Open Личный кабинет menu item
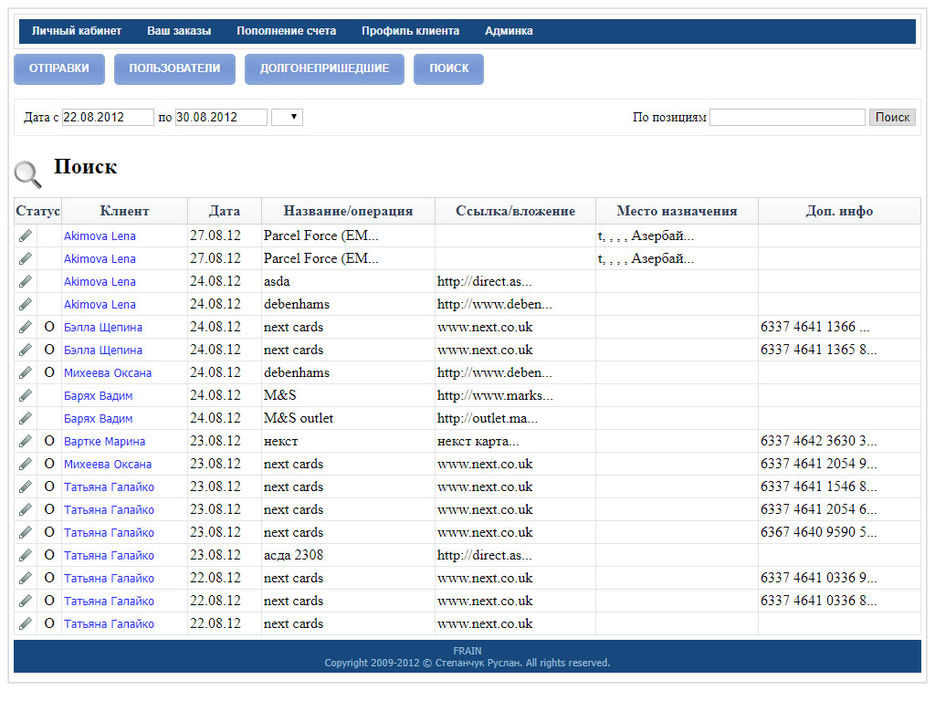 (76, 31)
